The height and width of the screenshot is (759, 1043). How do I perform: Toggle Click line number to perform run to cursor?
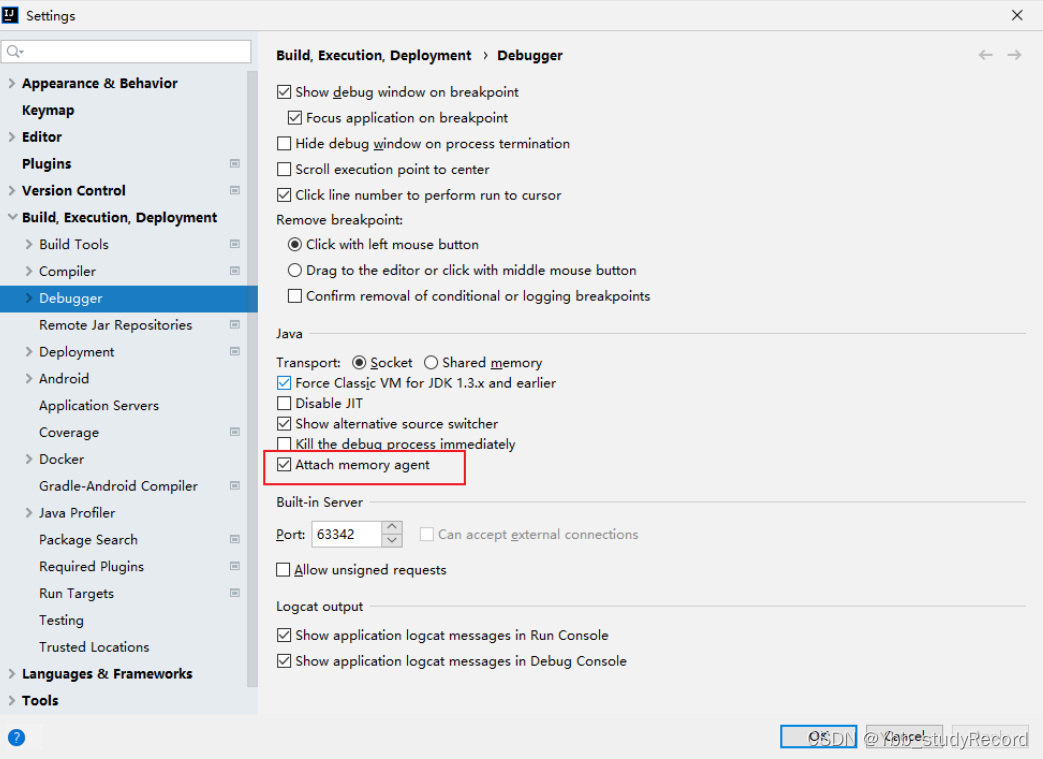[x=284, y=195]
